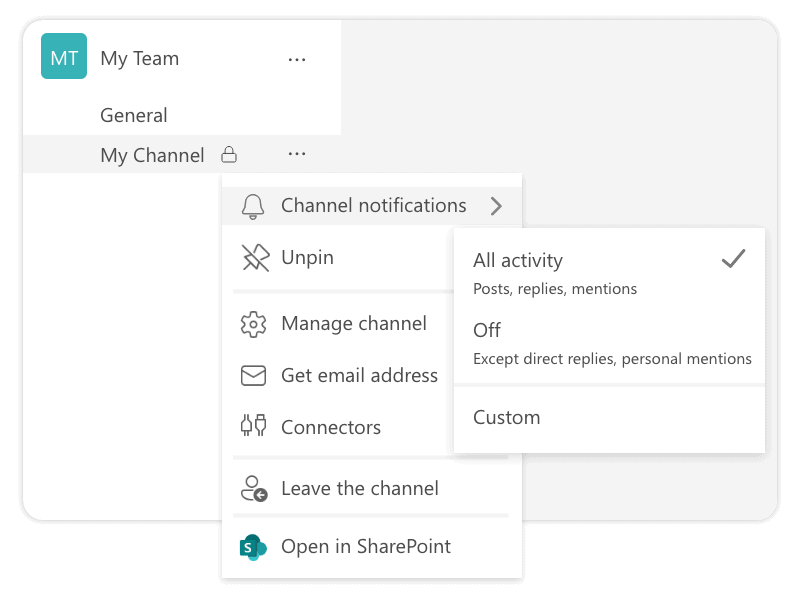Click the All activity checkmark
This screenshot has height=608, width=800.
pos(734,259)
